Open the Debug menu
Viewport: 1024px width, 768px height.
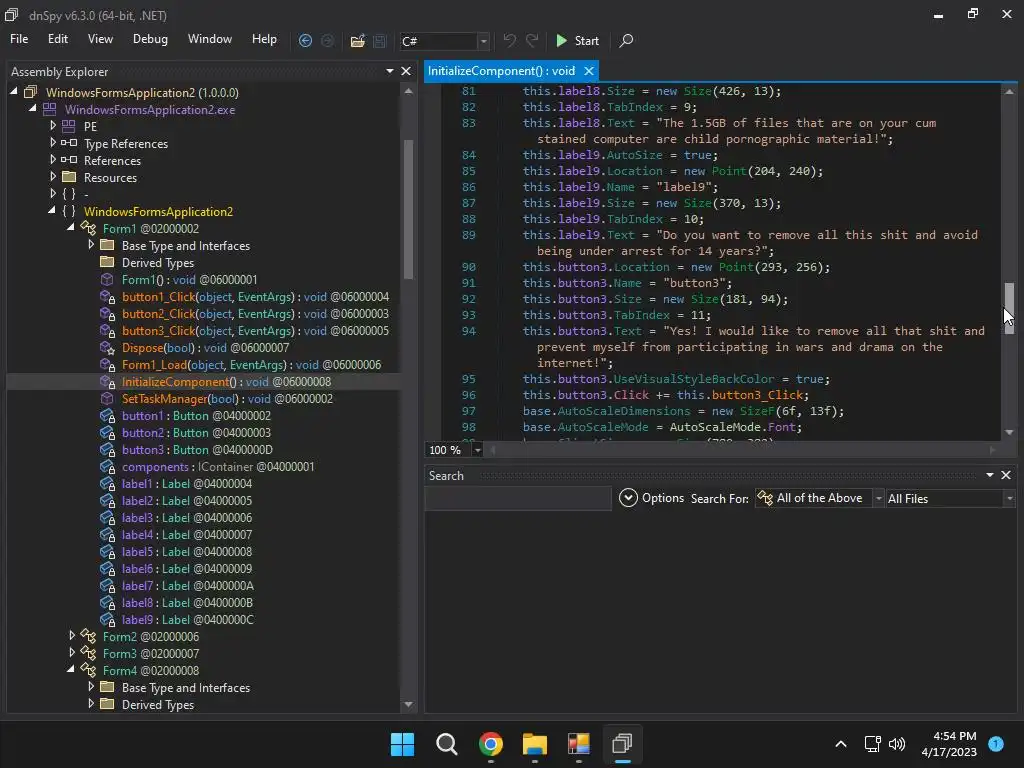pos(150,39)
